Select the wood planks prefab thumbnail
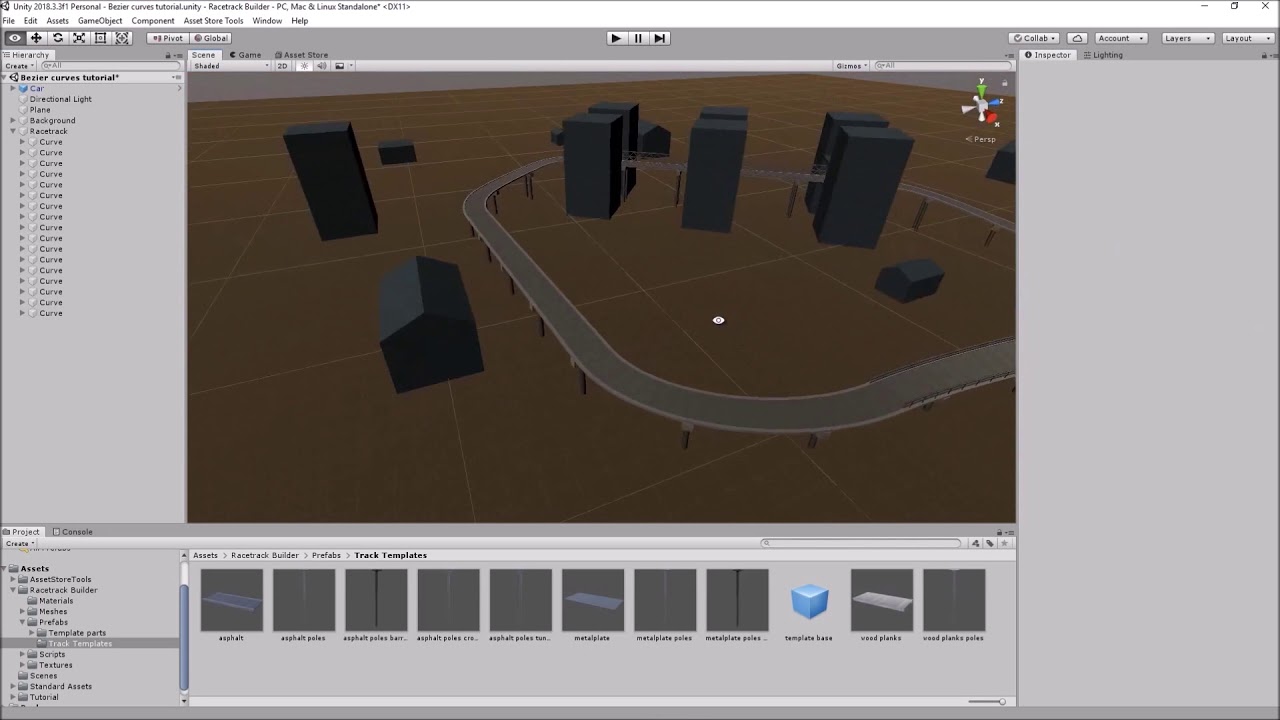This screenshot has width=1280, height=720. click(881, 600)
